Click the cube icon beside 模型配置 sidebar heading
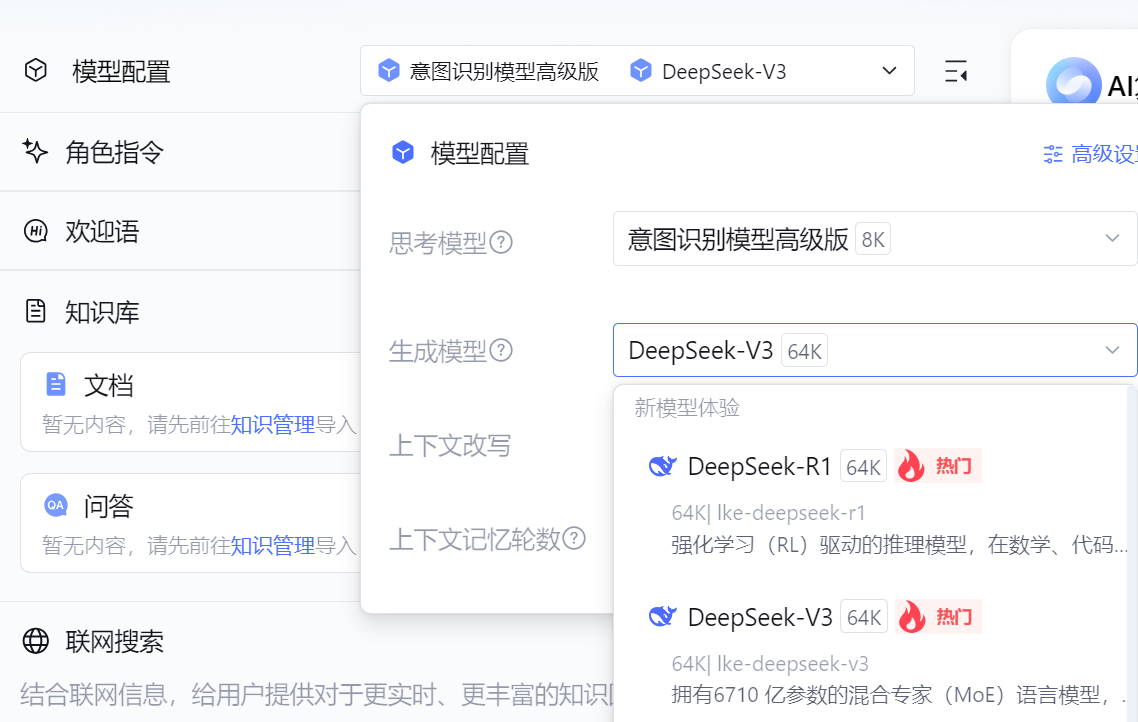This screenshot has width=1138, height=722. click(x=36, y=70)
